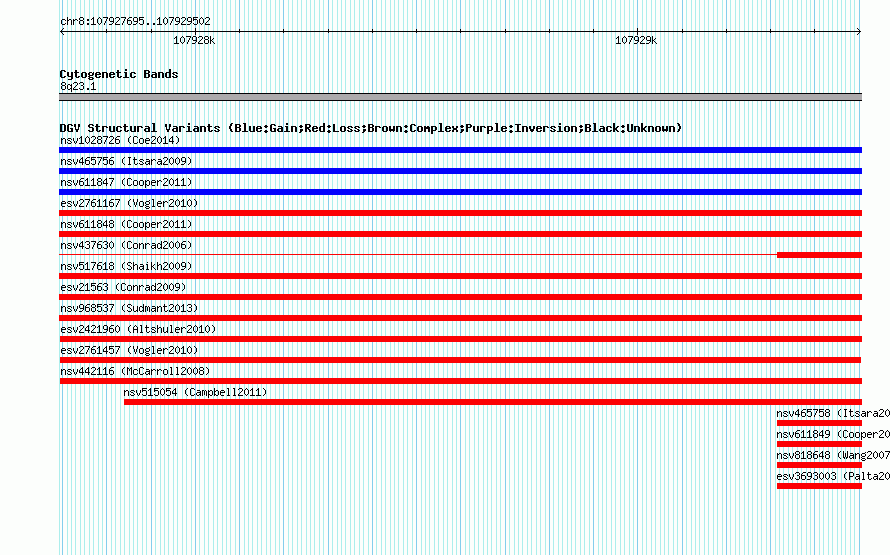
Task: Click the 107929k ruler label
Action: pos(636,40)
